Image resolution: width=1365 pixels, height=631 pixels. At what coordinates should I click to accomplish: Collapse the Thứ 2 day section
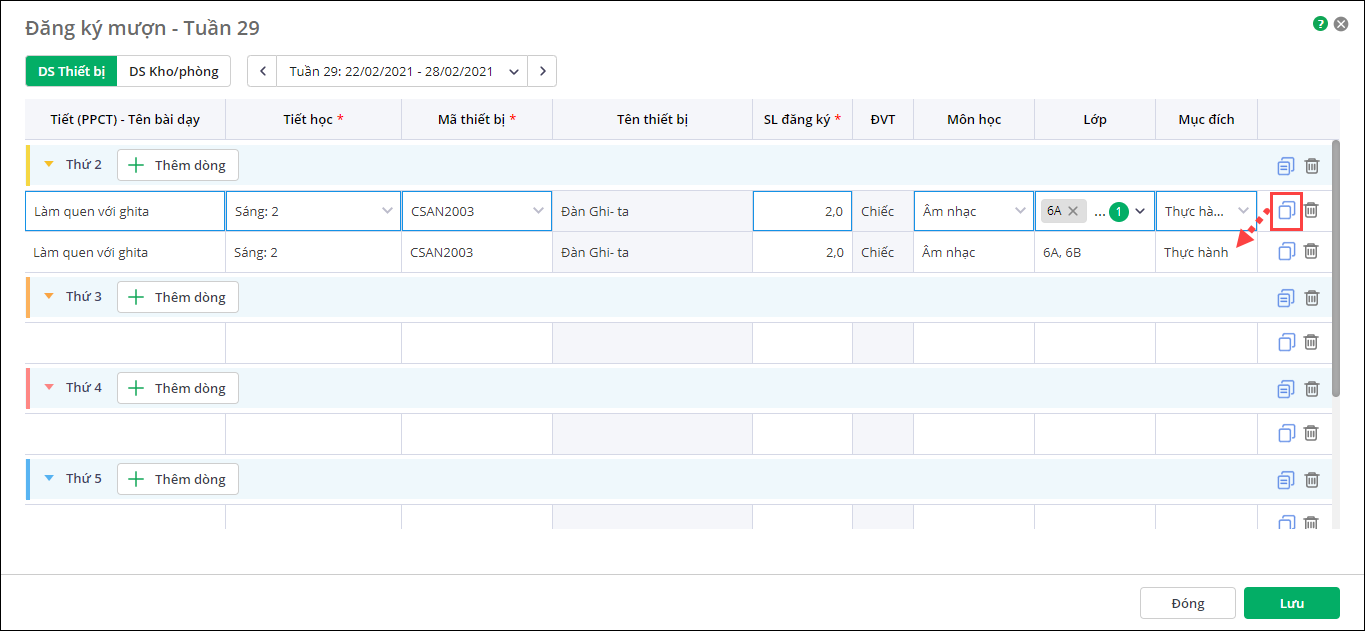point(49,165)
